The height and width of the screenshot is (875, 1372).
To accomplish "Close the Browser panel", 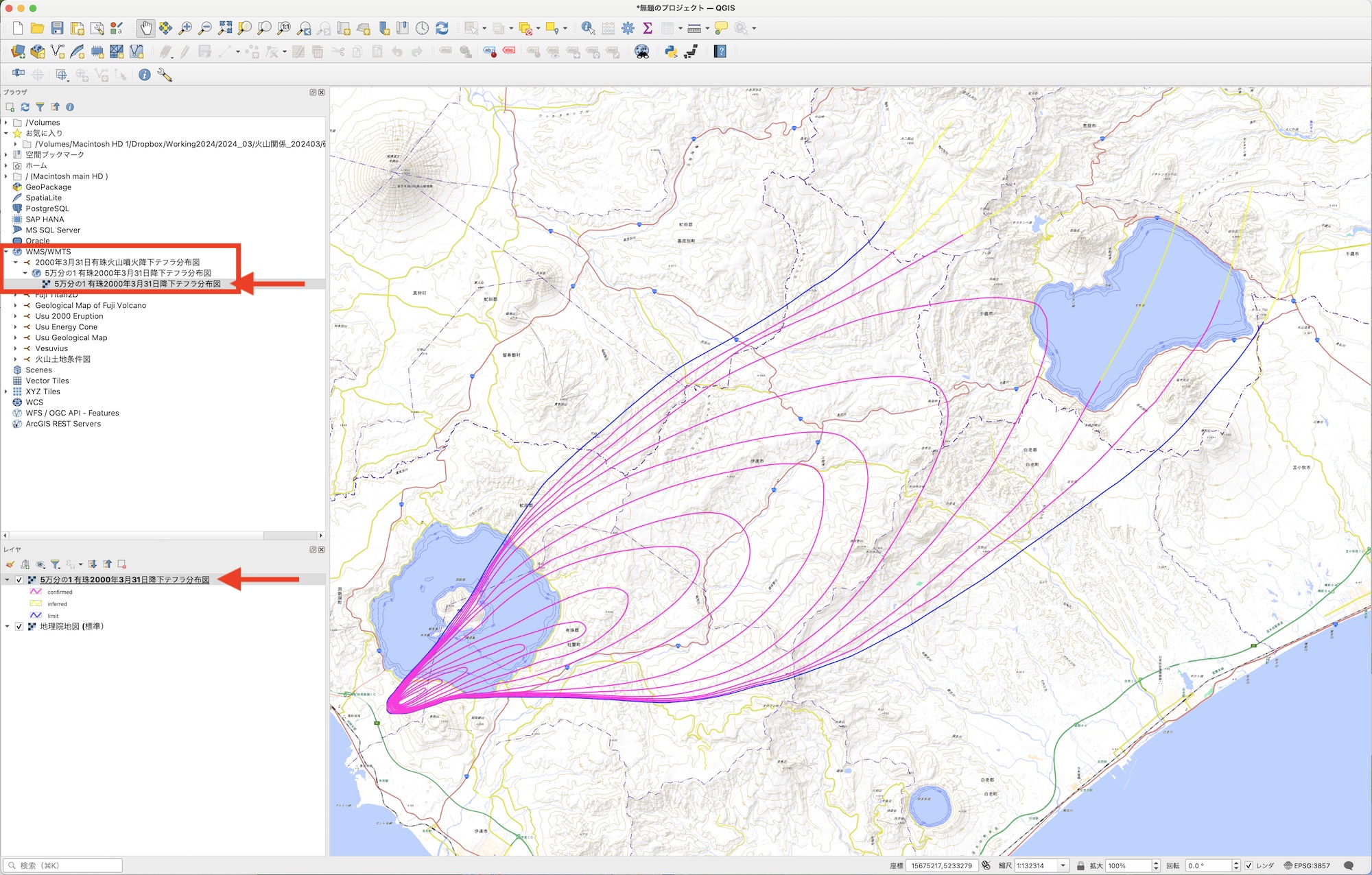I will [322, 93].
